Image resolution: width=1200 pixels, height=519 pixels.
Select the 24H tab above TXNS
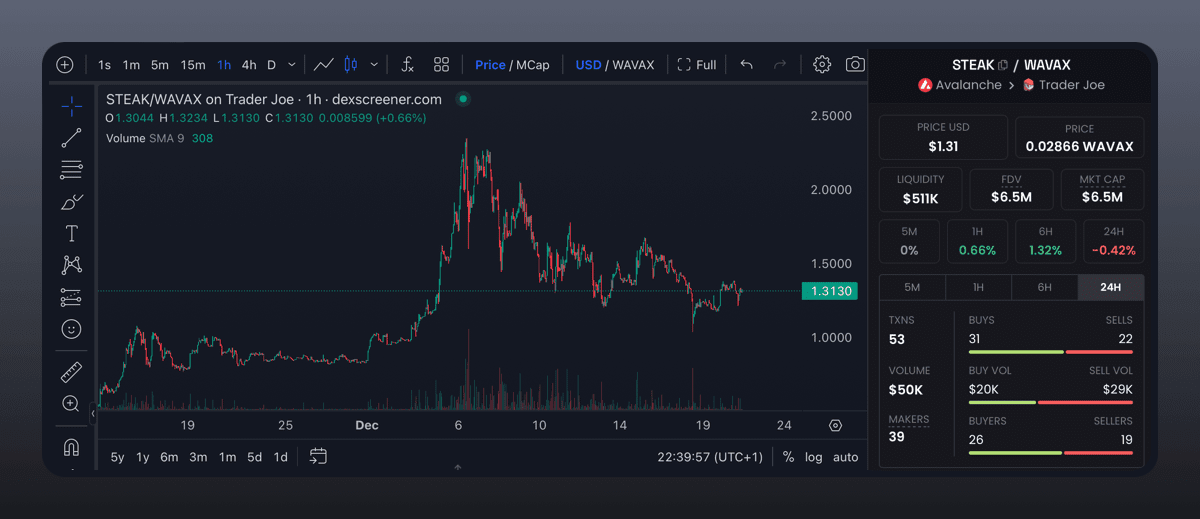[1110, 287]
